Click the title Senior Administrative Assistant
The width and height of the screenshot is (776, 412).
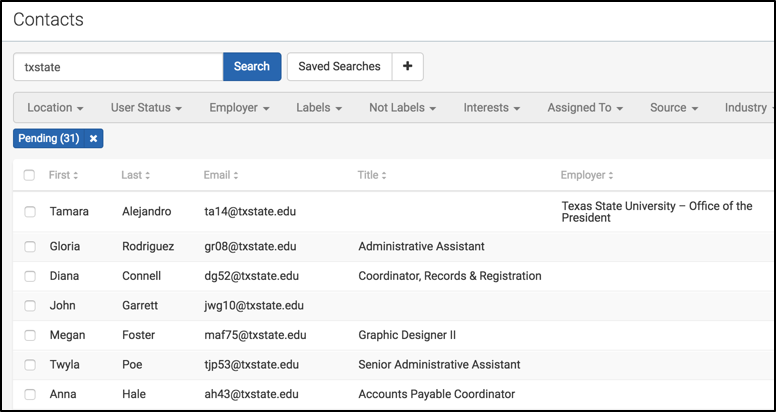coord(439,365)
